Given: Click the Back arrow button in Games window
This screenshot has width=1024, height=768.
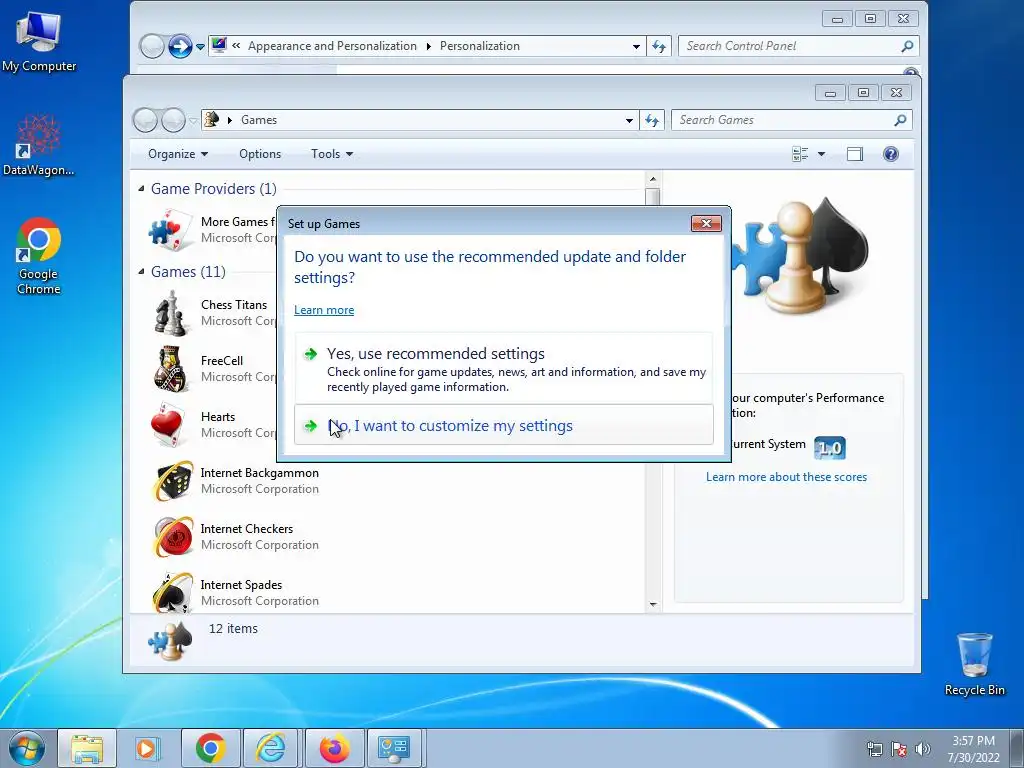Looking at the screenshot, I should pyautogui.click(x=145, y=120).
